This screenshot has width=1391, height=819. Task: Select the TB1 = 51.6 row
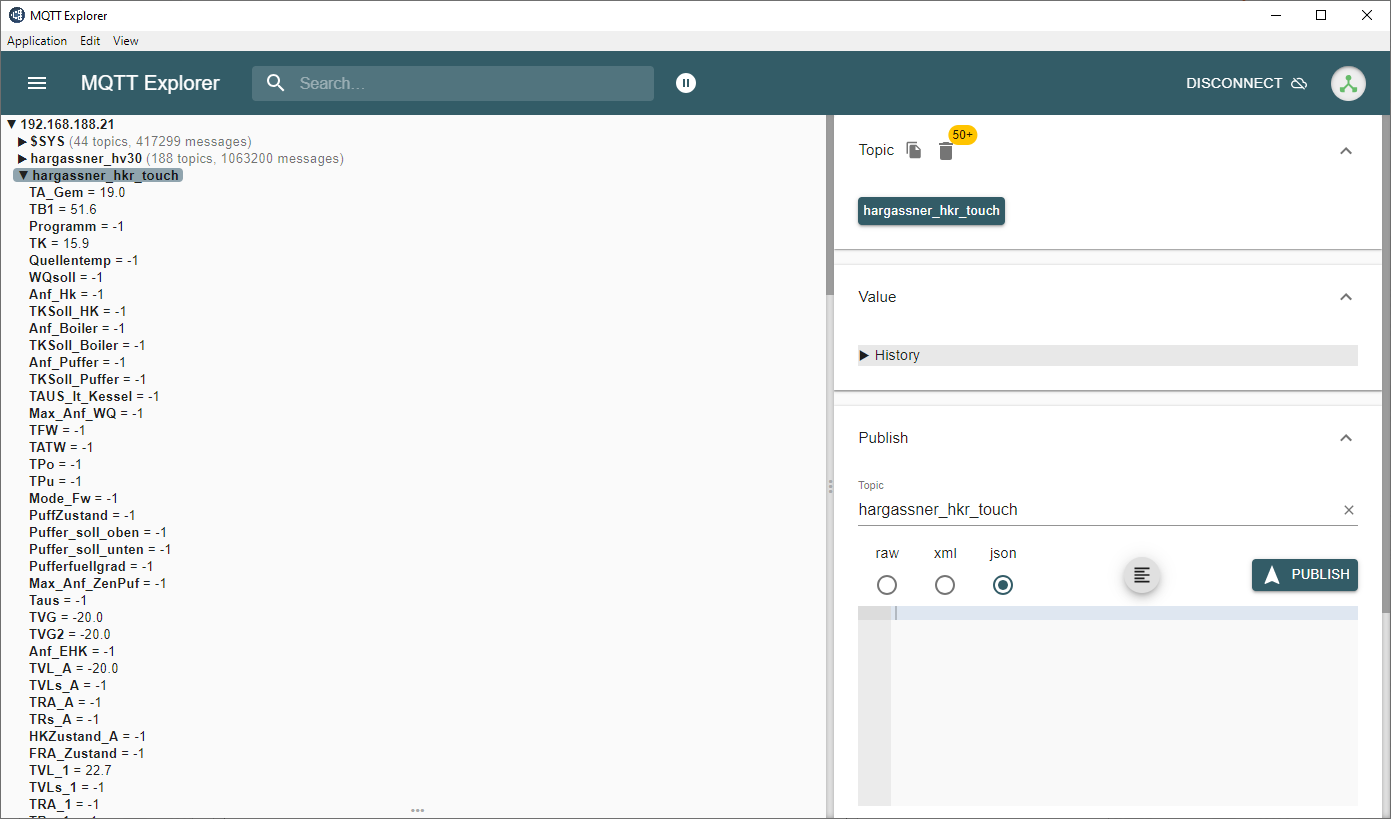pyautogui.click(x=63, y=209)
